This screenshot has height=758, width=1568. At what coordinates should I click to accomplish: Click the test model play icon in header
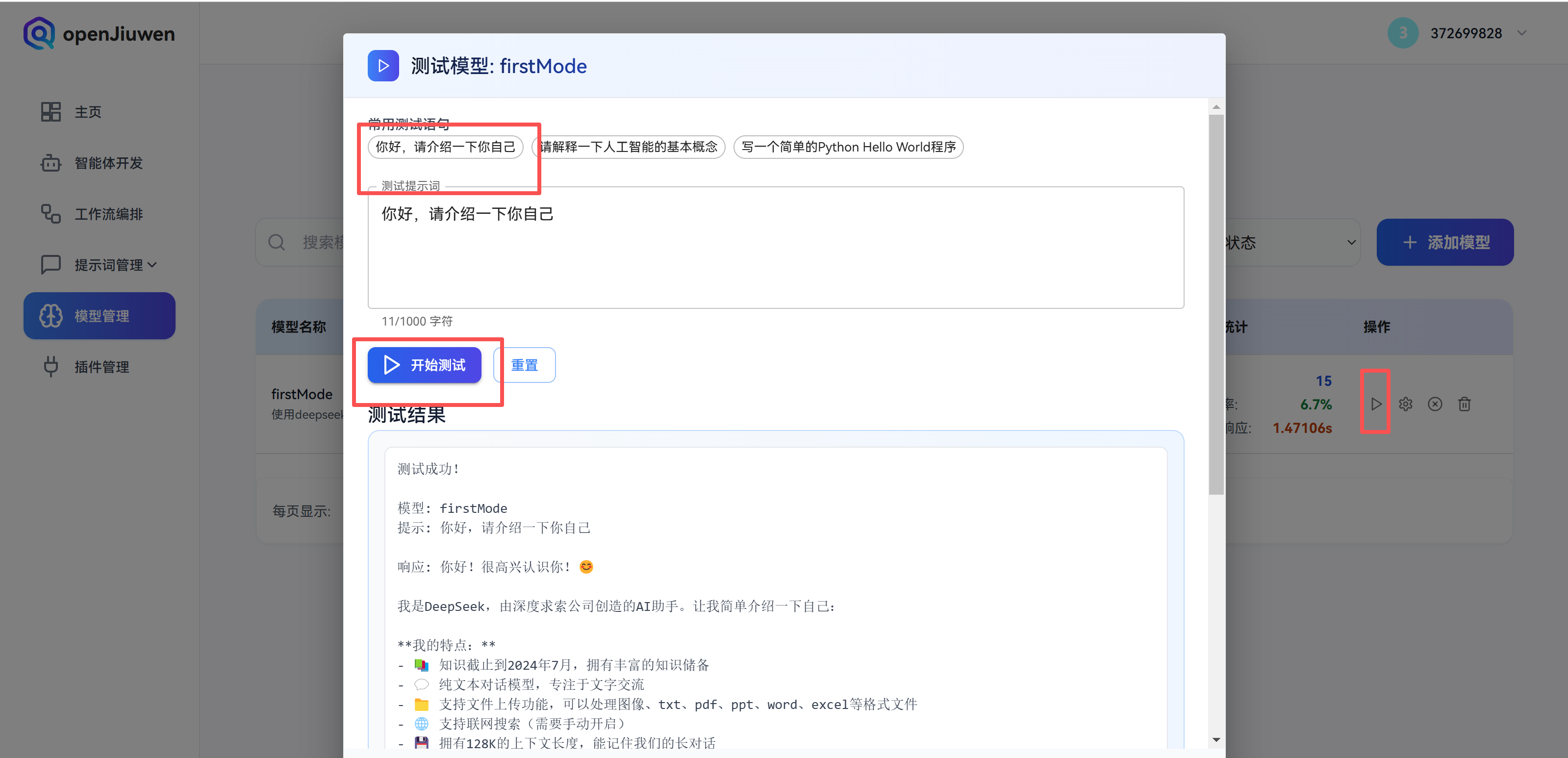point(383,66)
